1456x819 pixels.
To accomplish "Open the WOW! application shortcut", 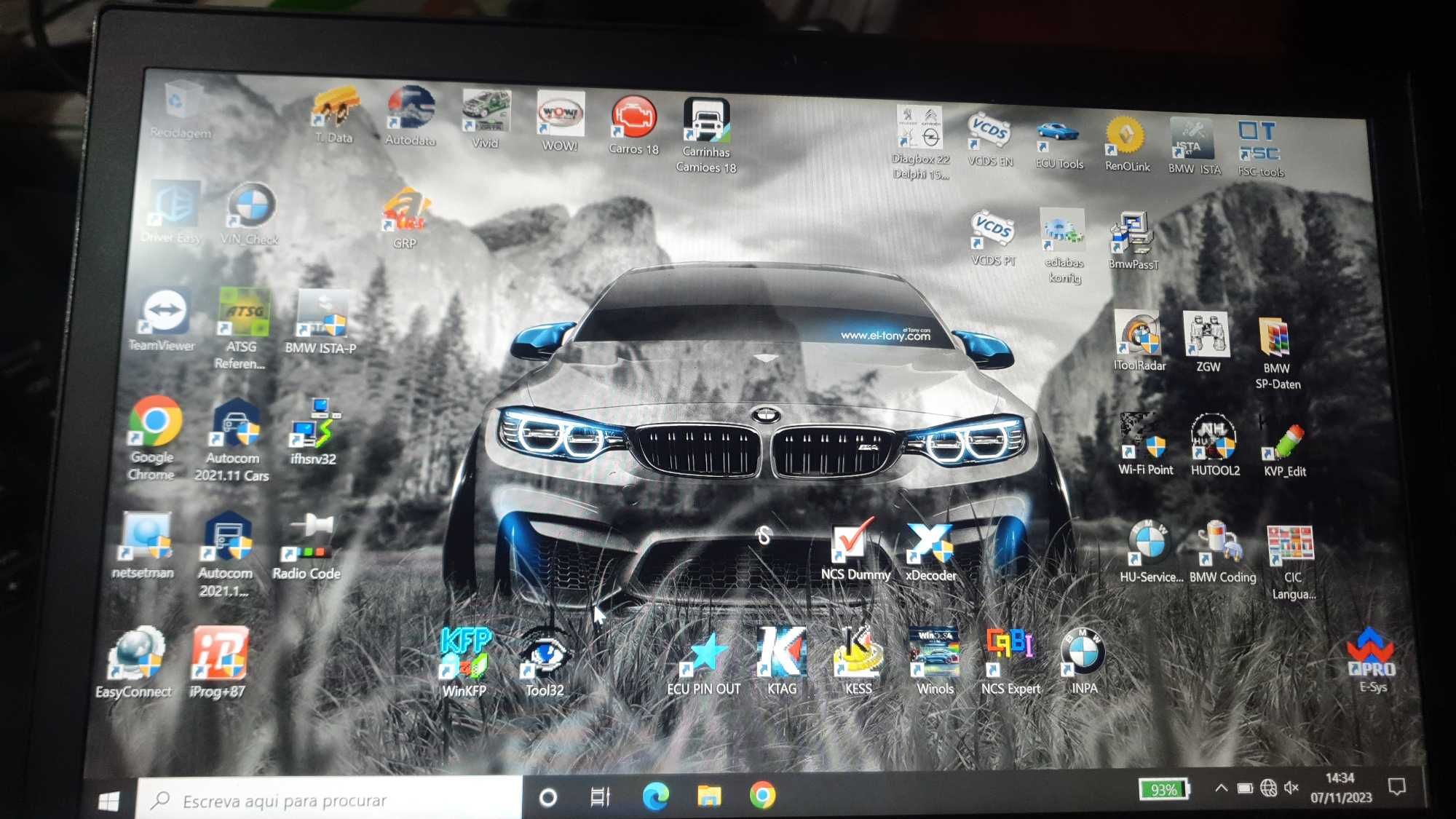I will point(560,121).
